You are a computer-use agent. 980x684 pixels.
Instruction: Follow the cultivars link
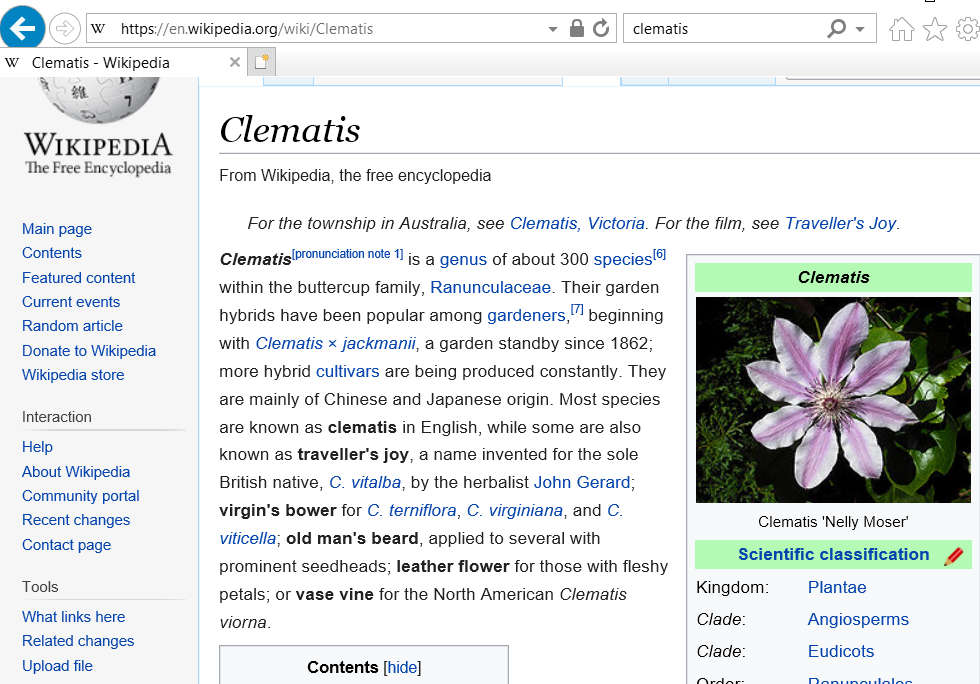348,371
